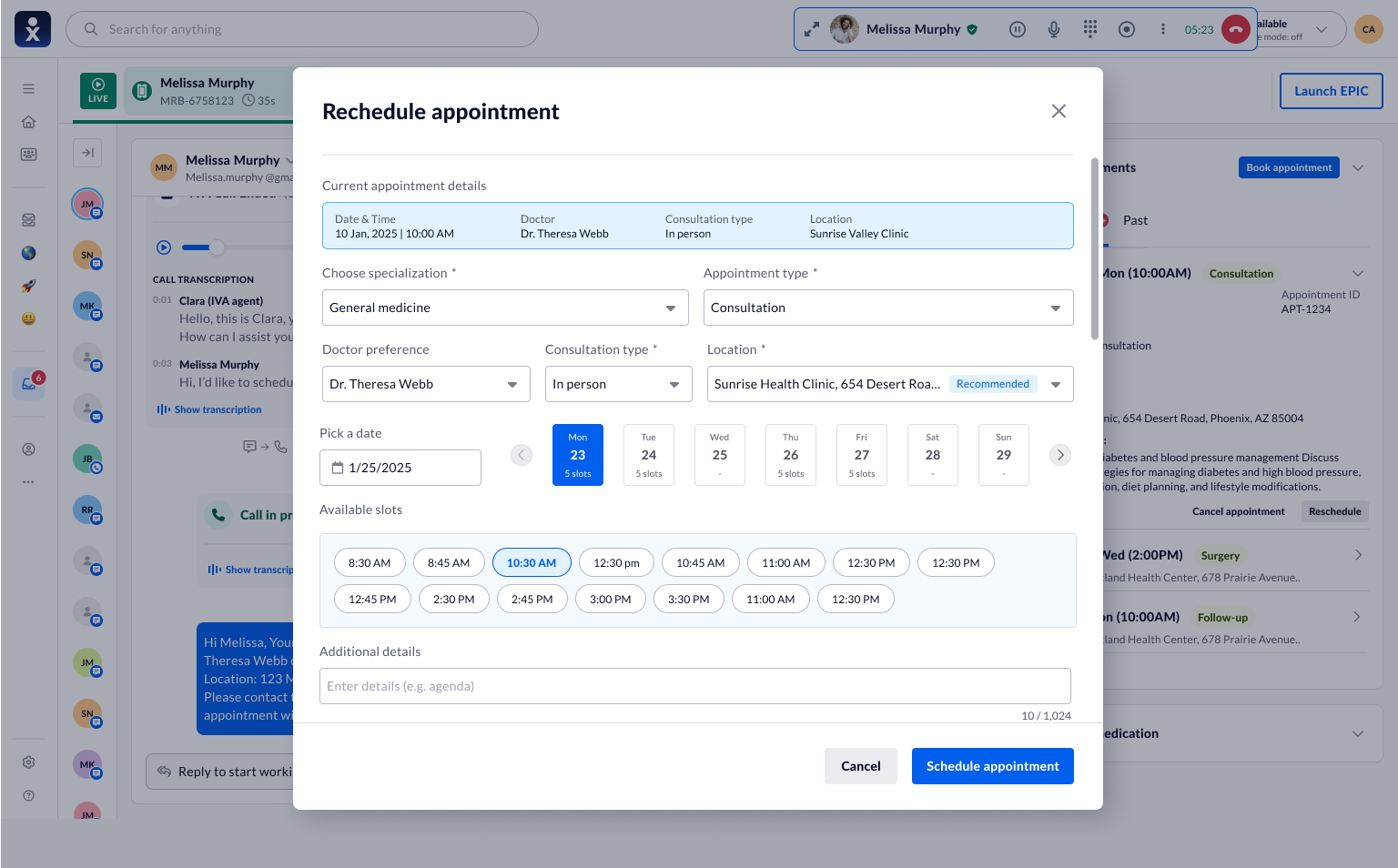Select the 2:45 PM slot

pos(532,600)
